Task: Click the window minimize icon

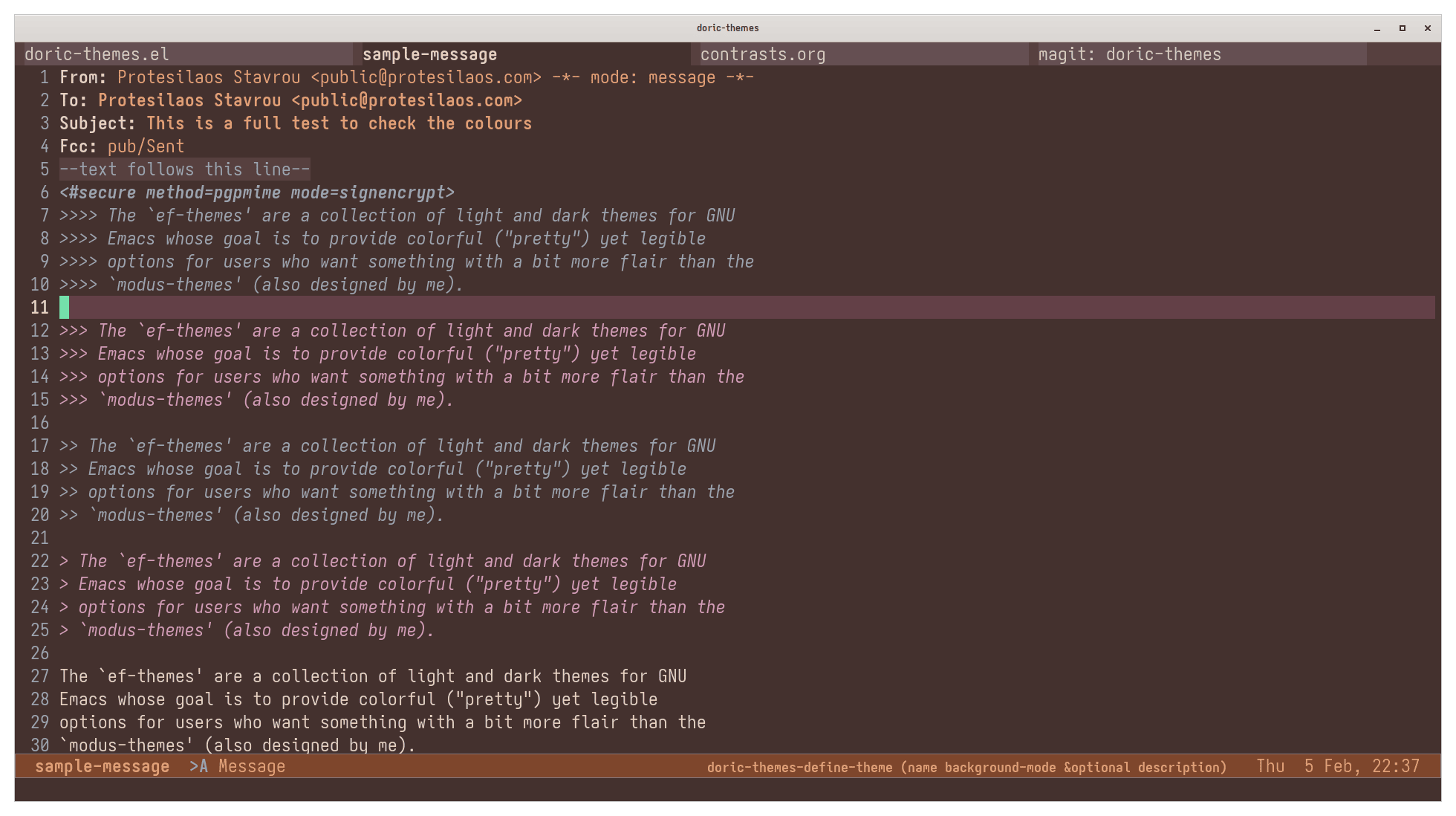Action: point(1377,28)
